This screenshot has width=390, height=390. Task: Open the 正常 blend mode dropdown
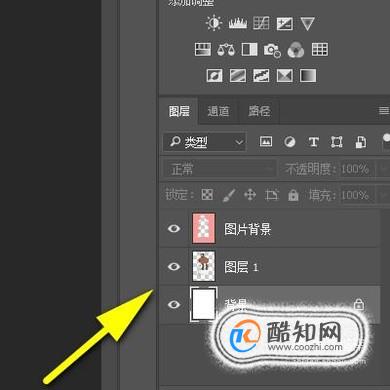pos(219,169)
